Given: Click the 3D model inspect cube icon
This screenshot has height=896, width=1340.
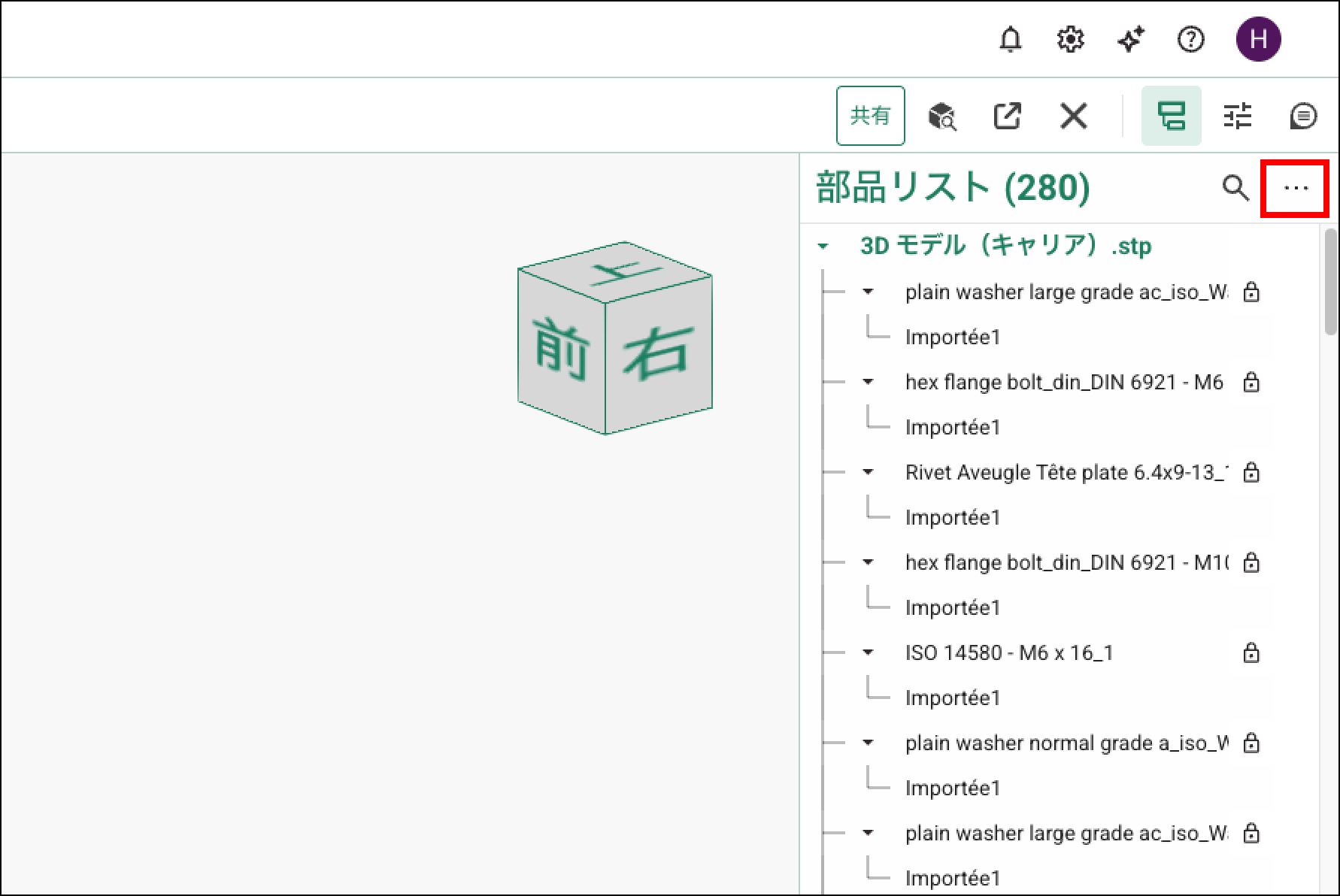Looking at the screenshot, I should coord(941,117).
